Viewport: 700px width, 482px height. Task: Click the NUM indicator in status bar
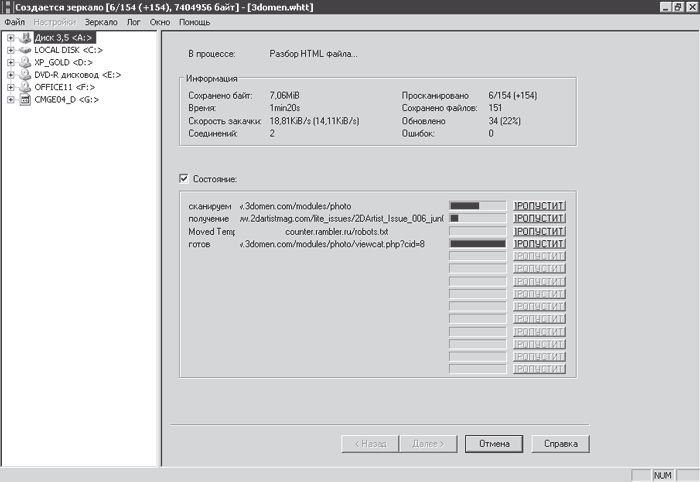click(x=663, y=475)
